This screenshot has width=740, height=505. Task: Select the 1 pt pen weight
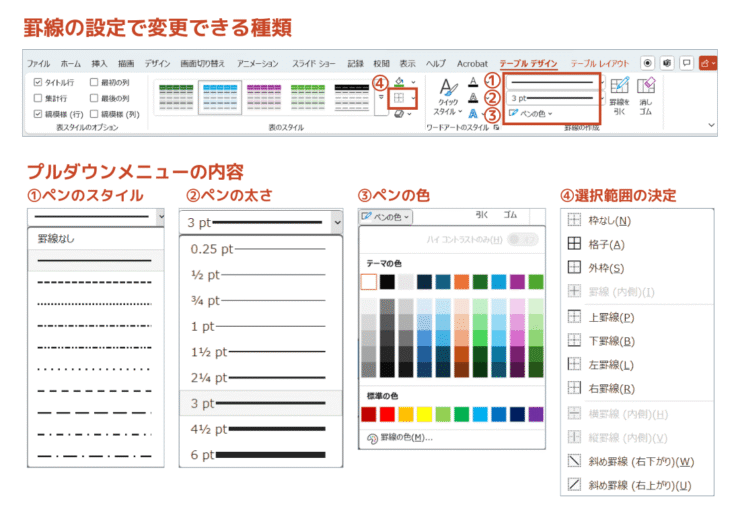click(x=261, y=326)
